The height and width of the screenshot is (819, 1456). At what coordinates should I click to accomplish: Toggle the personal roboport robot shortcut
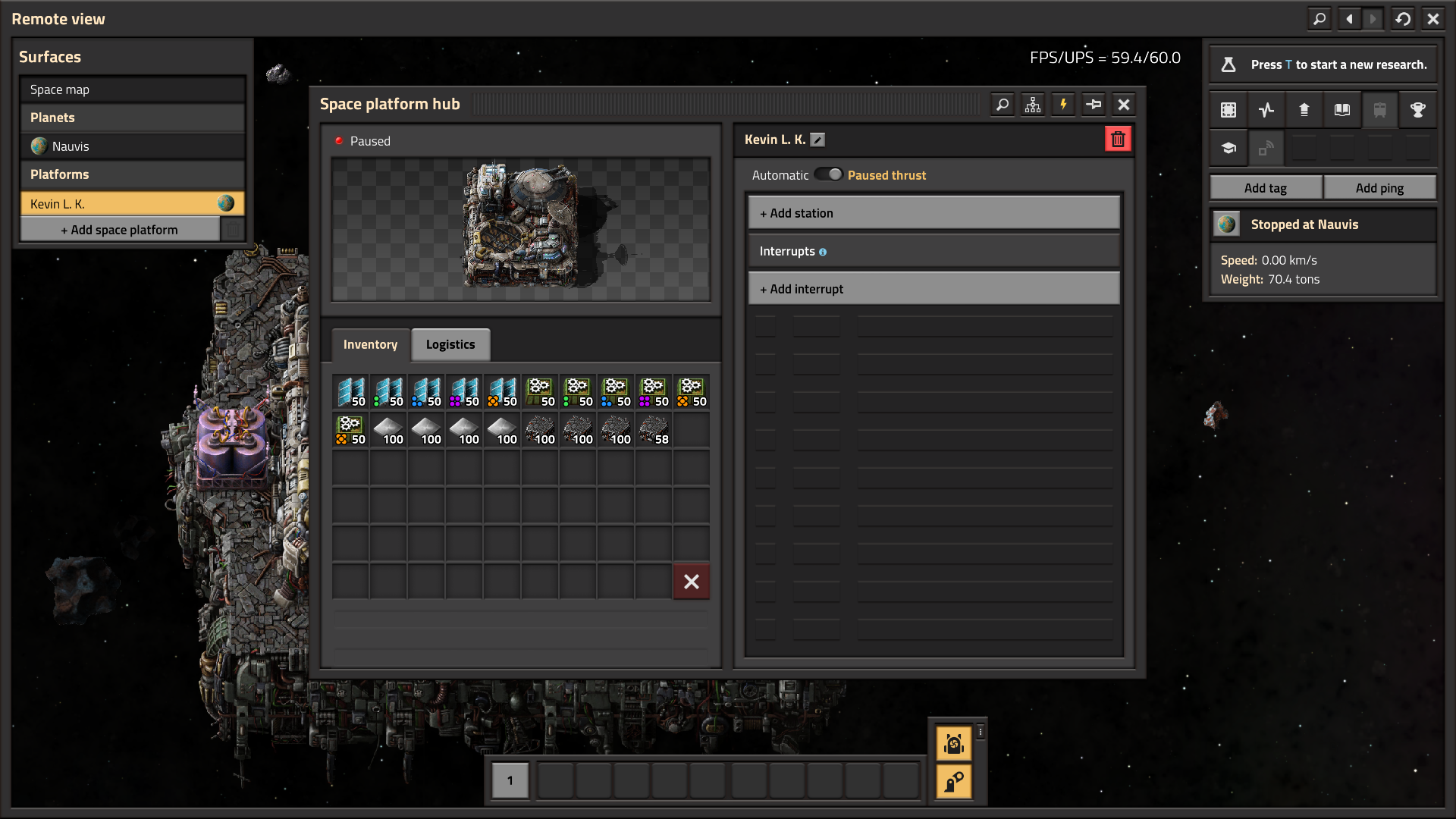pos(954,744)
